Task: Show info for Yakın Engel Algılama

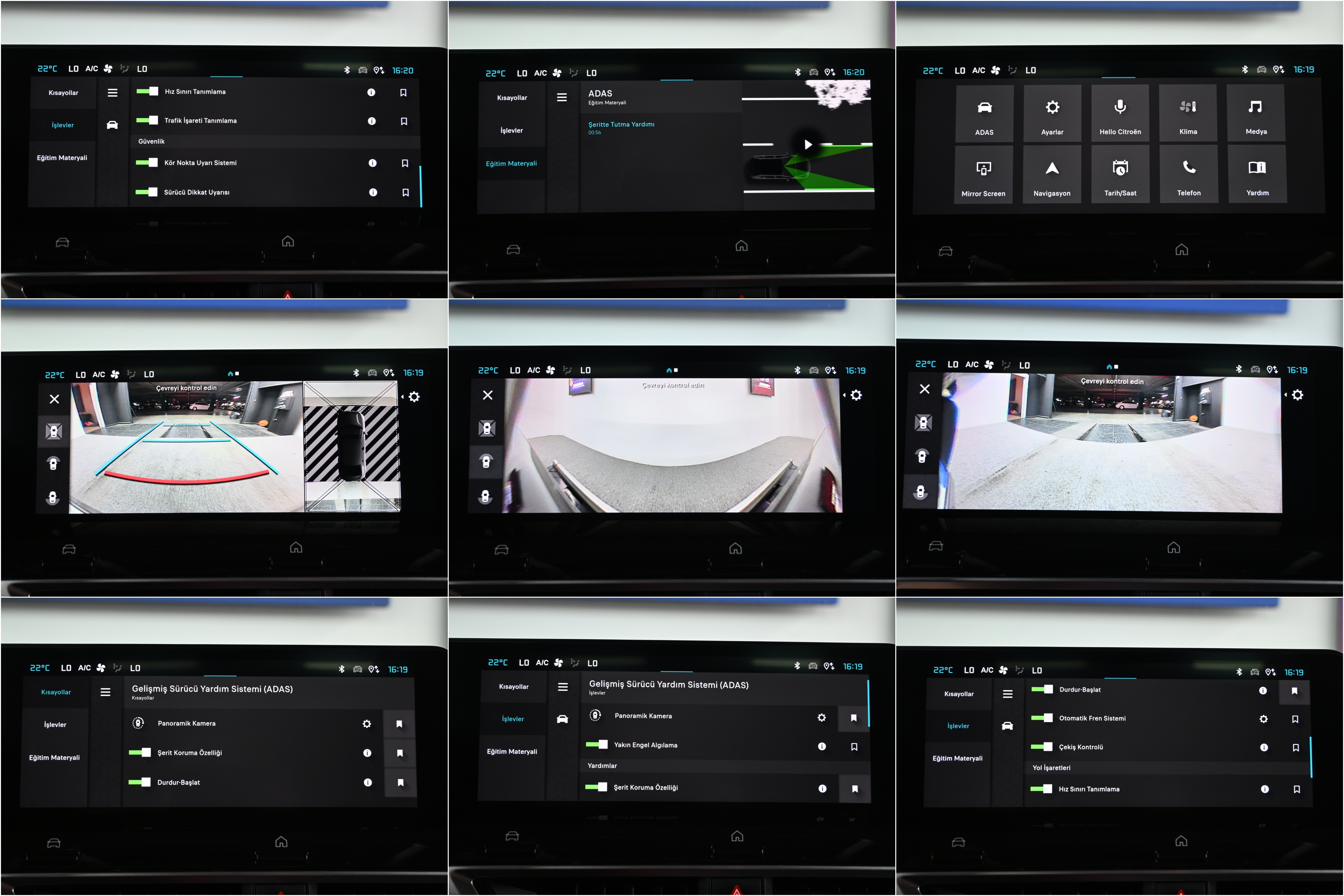Action: (x=822, y=746)
